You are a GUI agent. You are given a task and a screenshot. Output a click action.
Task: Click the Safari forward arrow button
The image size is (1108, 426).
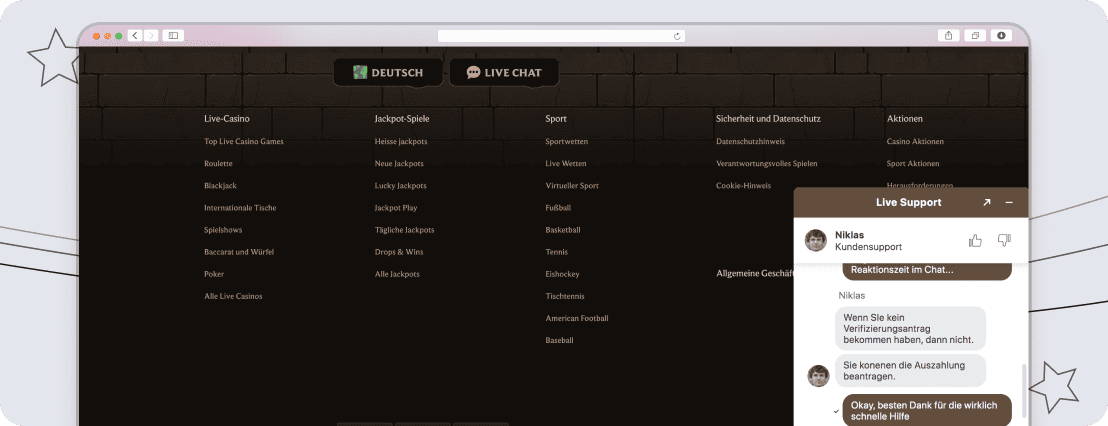click(151, 35)
